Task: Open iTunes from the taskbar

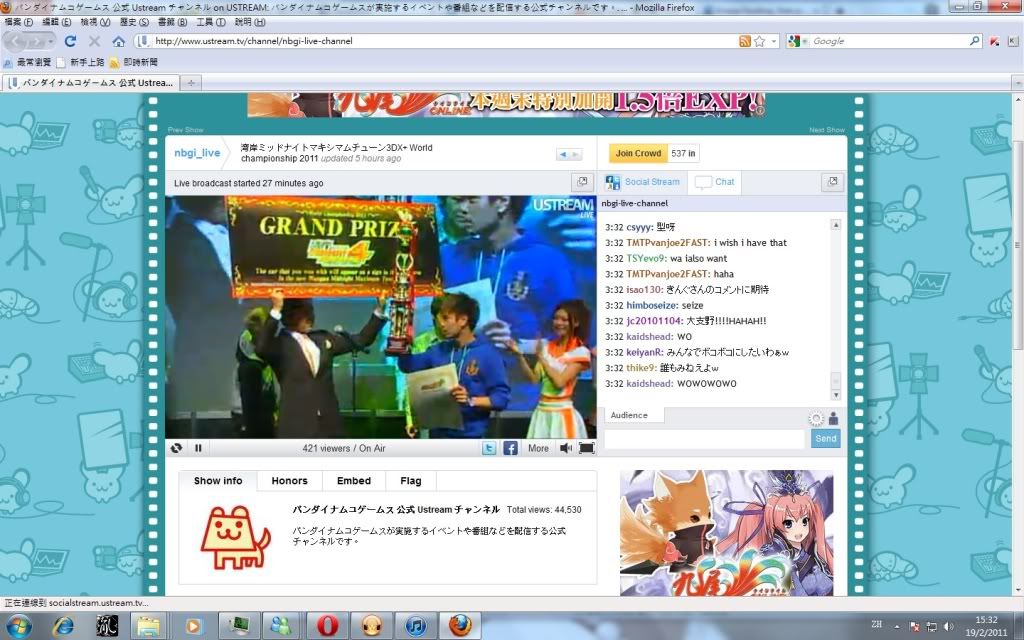Action: click(x=415, y=626)
